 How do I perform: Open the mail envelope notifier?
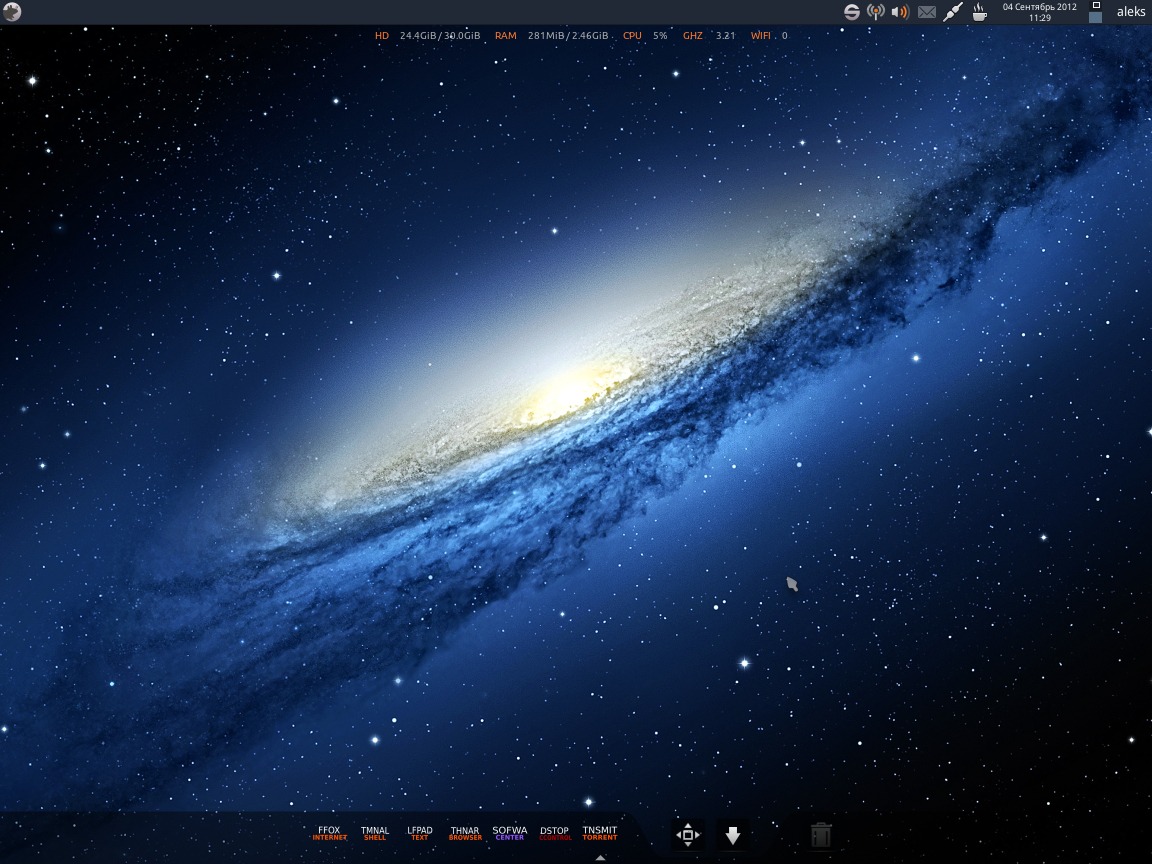click(x=927, y=12)
